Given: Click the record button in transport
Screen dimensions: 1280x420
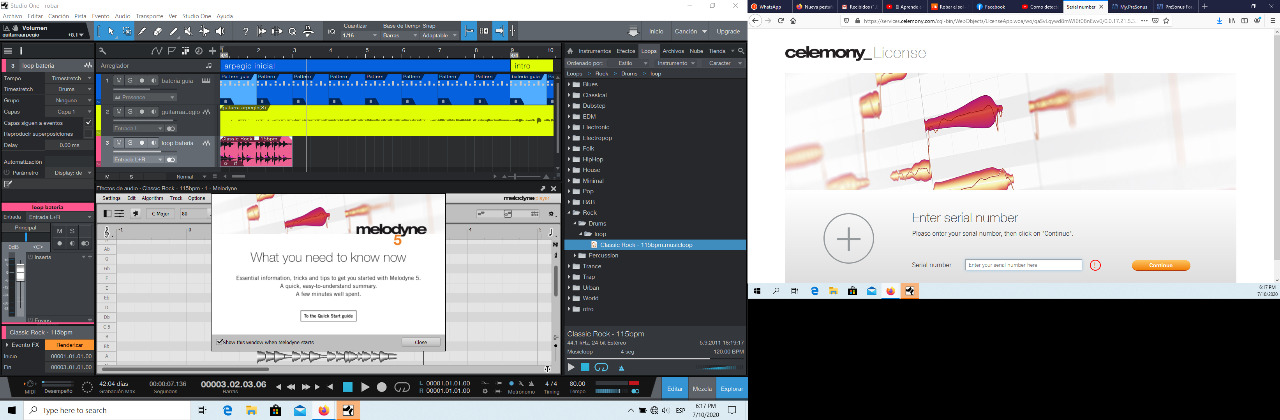Looking at the screenshot, I should tap(382, 387).
